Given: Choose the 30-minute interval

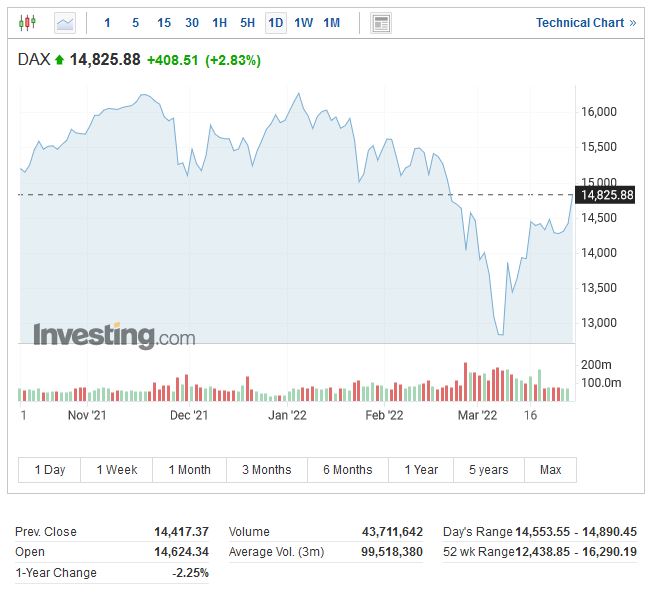Looking at the screenshot, I should 192,22.
